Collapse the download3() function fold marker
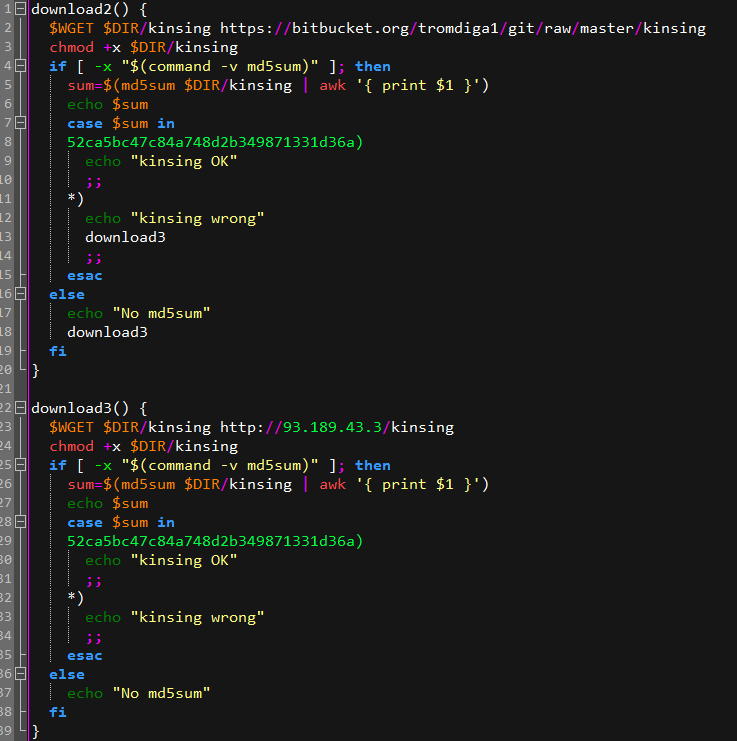Image resolution: width=737 pixels, height=741 pixels. (20, 408)
